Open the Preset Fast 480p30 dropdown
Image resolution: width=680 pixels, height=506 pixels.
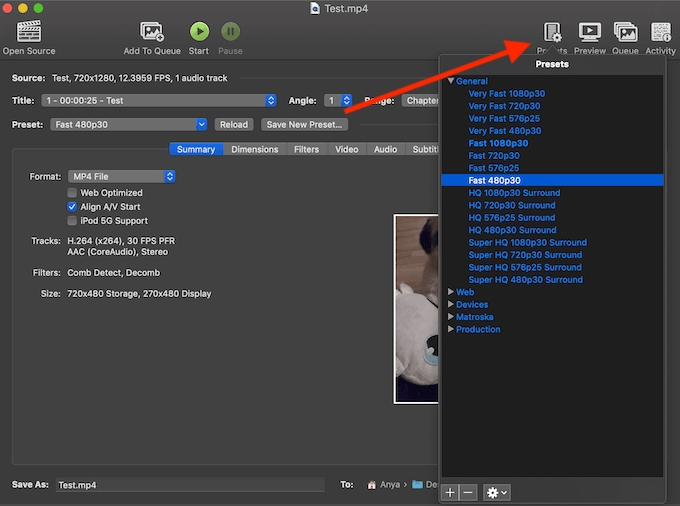pos(128,124)
